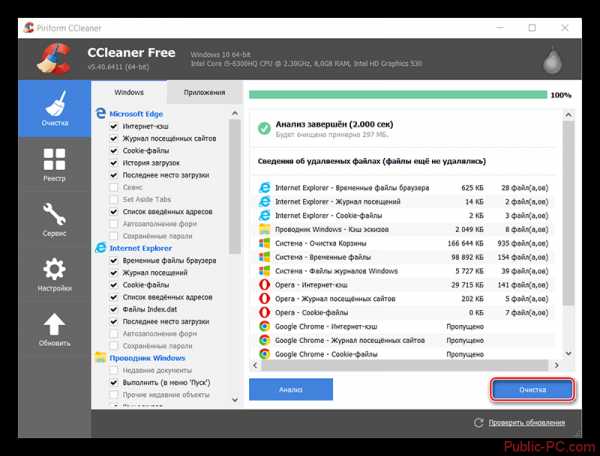
Task: Switch to the Приложения tab
Action: click(x=204, y=92)
